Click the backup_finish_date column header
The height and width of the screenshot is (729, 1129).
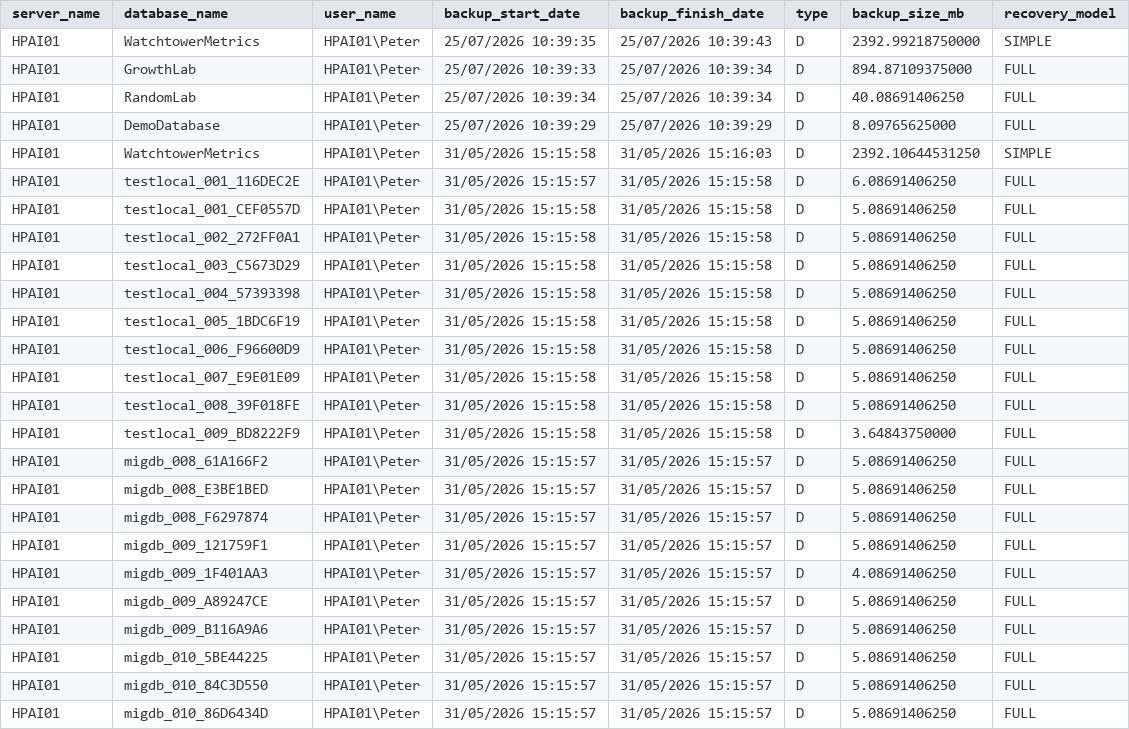pyautogui.click(x=696, y=14)
